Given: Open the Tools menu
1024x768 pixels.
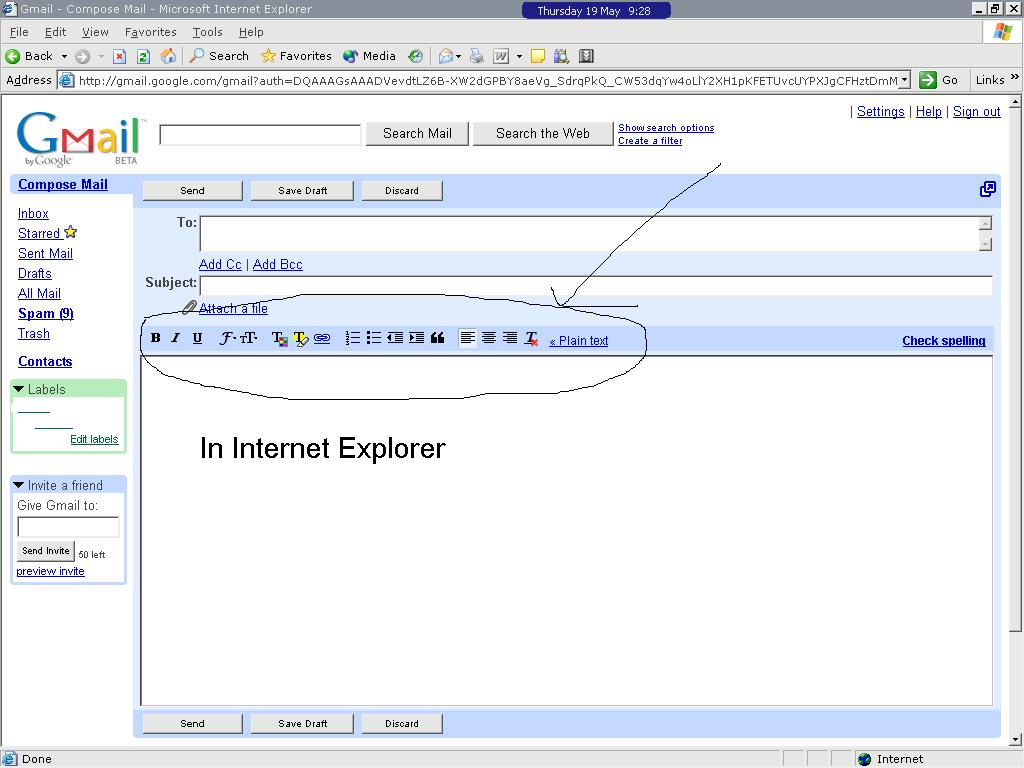Looking at the screenshot, I should click(x=207, y=32).
